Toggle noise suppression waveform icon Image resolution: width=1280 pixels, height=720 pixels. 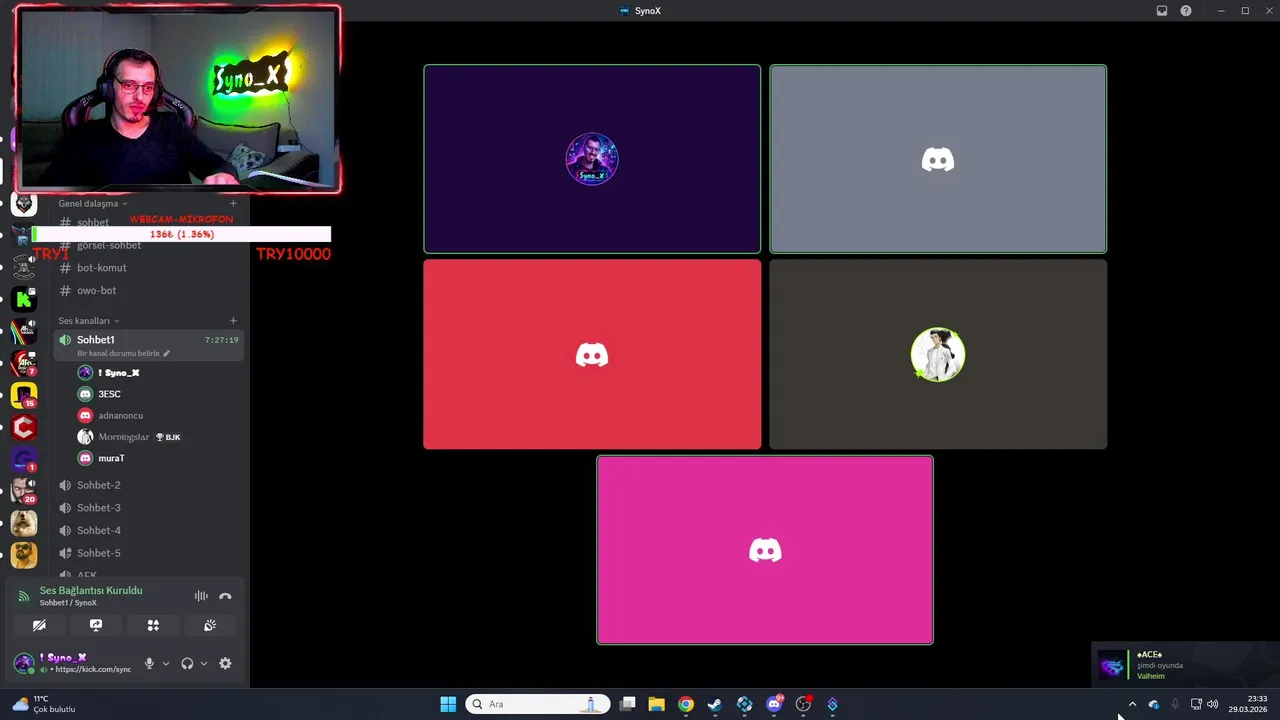point(201,596)
